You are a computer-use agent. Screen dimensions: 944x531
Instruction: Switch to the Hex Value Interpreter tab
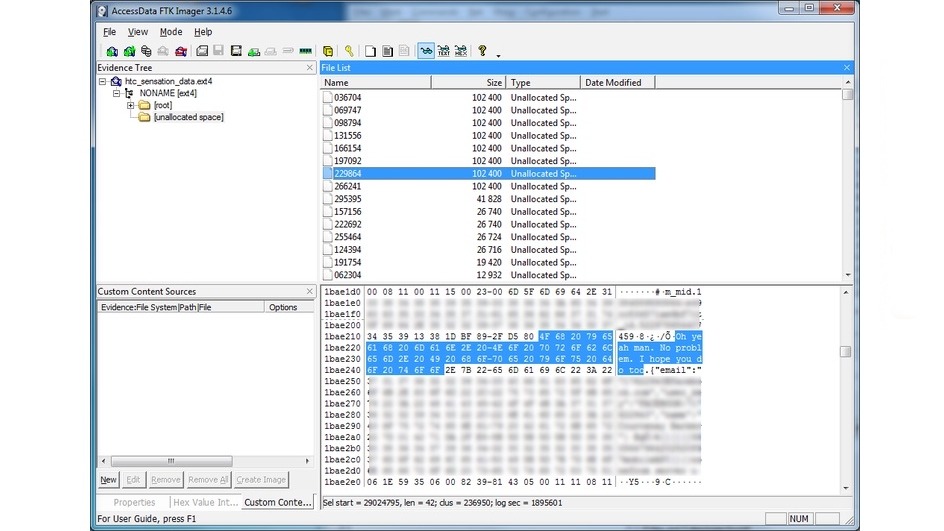click(203, 502)
